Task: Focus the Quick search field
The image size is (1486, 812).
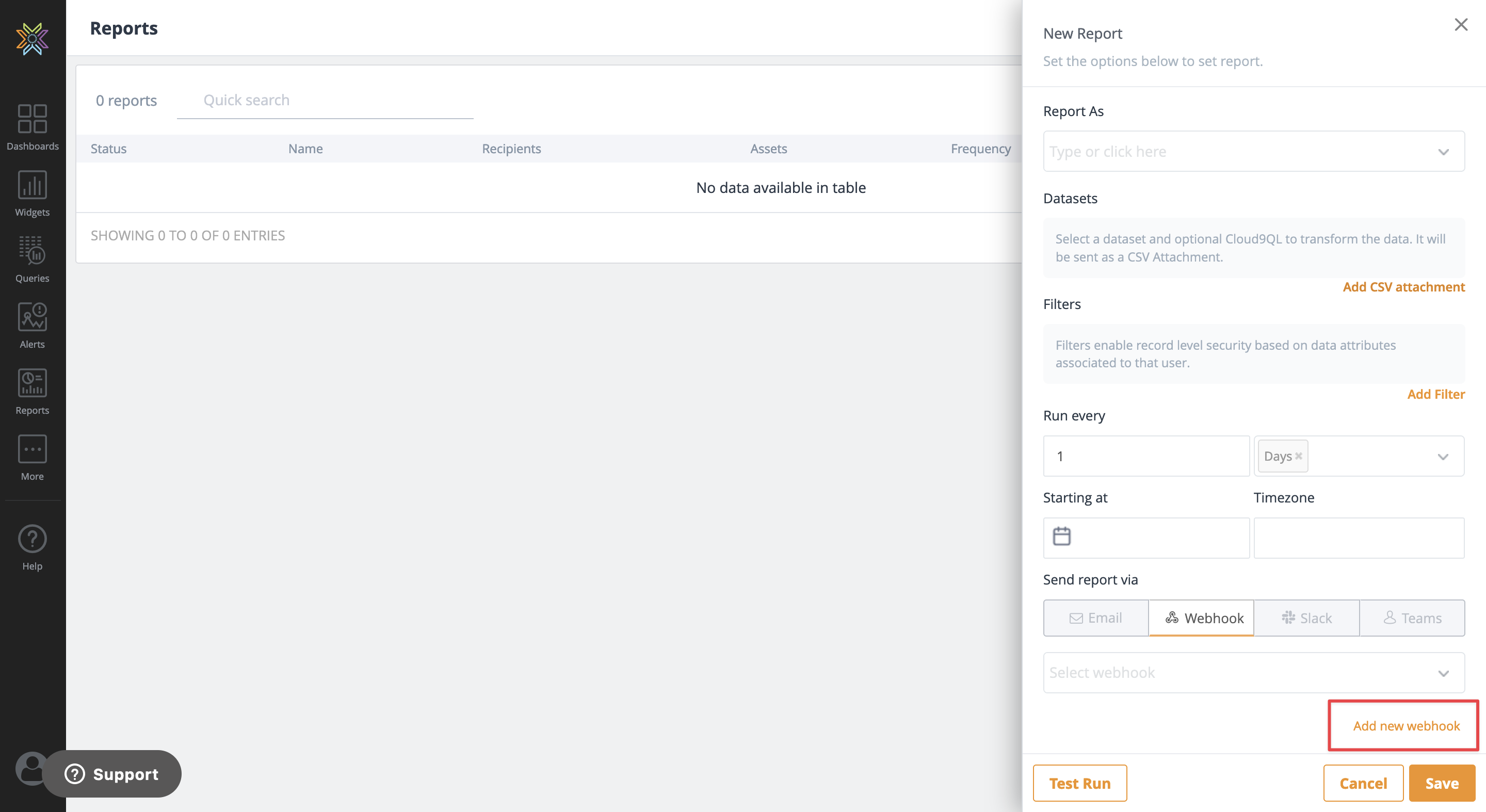Action: (x=325, y=101)
